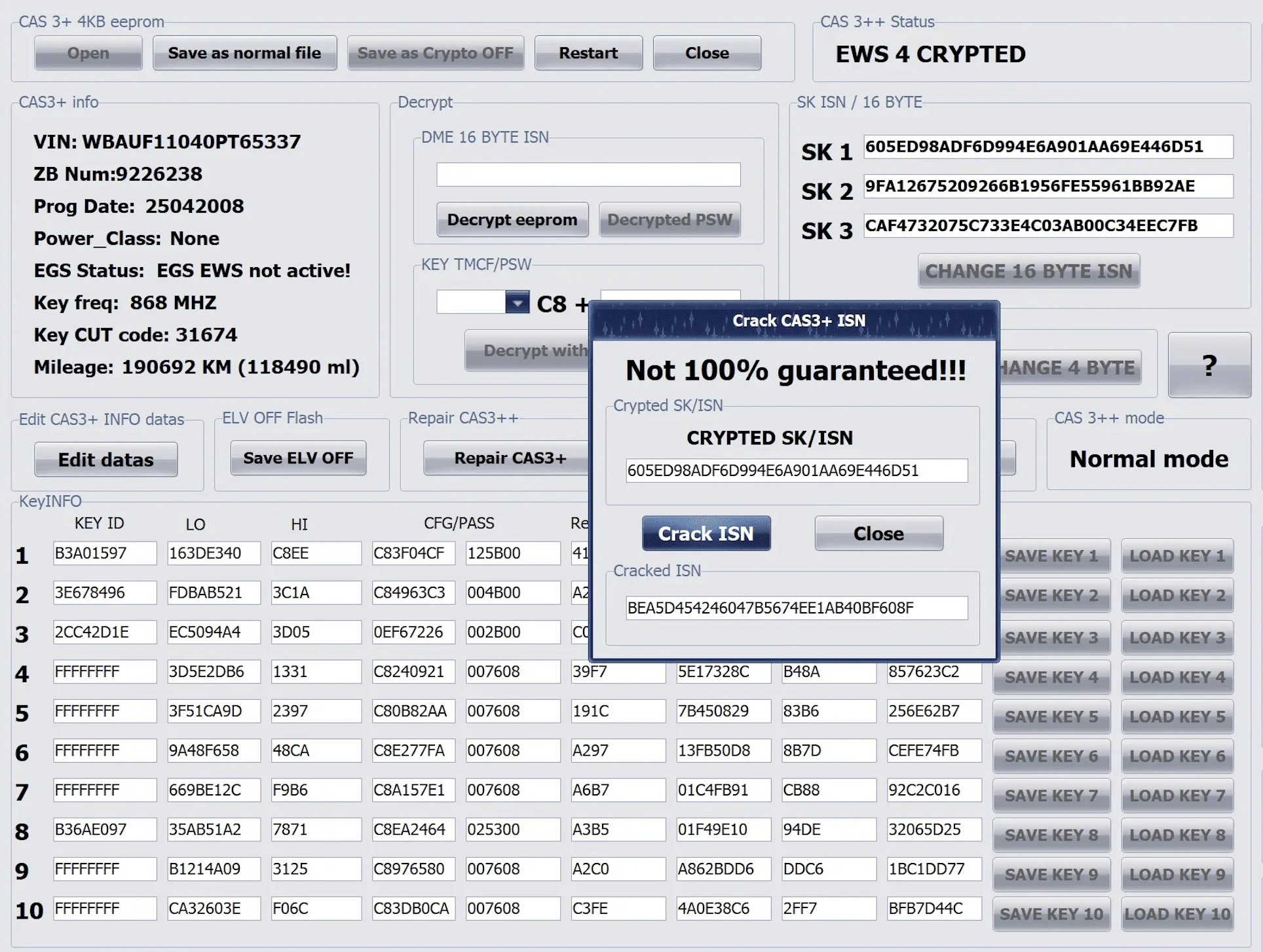Click LOAD KEY 7 button
1263x952 pixels.
pos(1177,796)
